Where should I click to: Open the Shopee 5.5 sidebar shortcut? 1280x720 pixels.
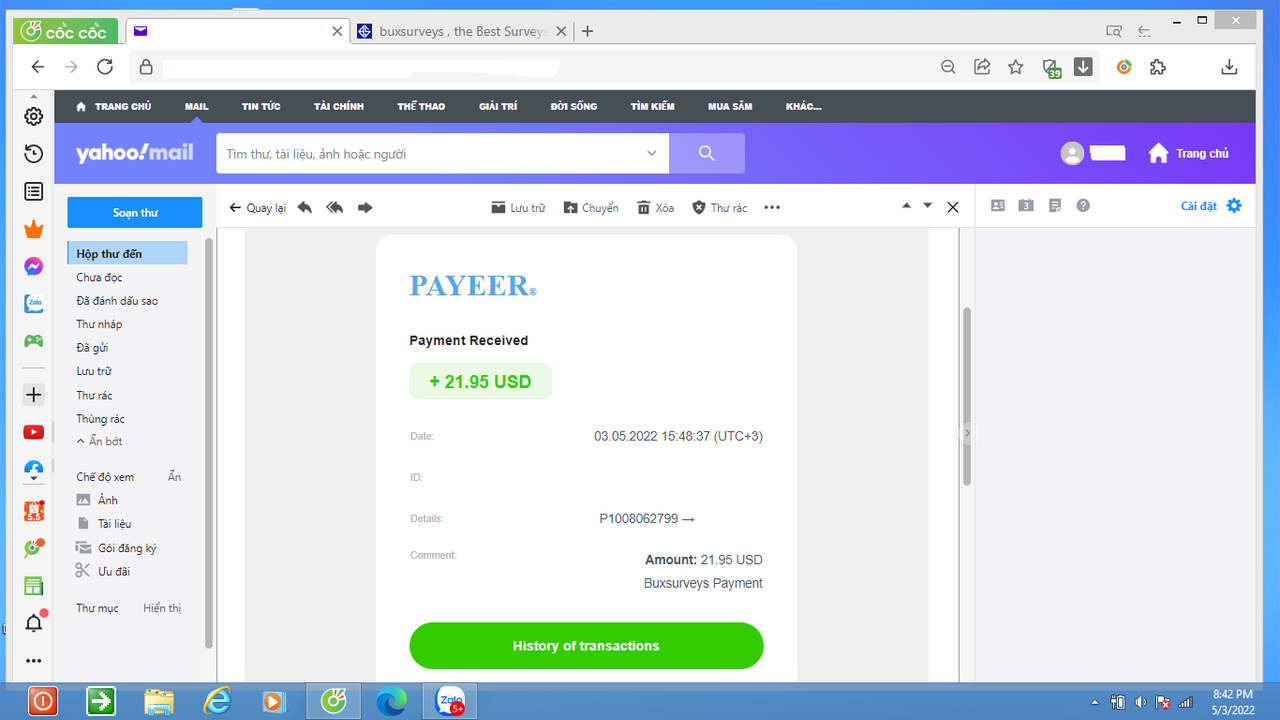(33, 511)
